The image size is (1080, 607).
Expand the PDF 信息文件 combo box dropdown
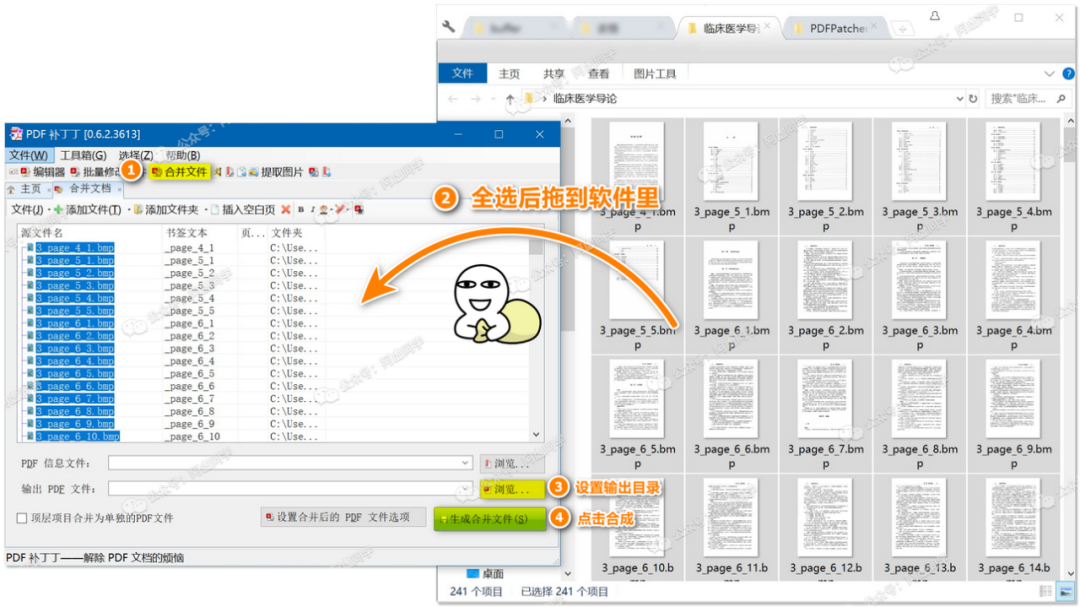click(x=465, y=463)
